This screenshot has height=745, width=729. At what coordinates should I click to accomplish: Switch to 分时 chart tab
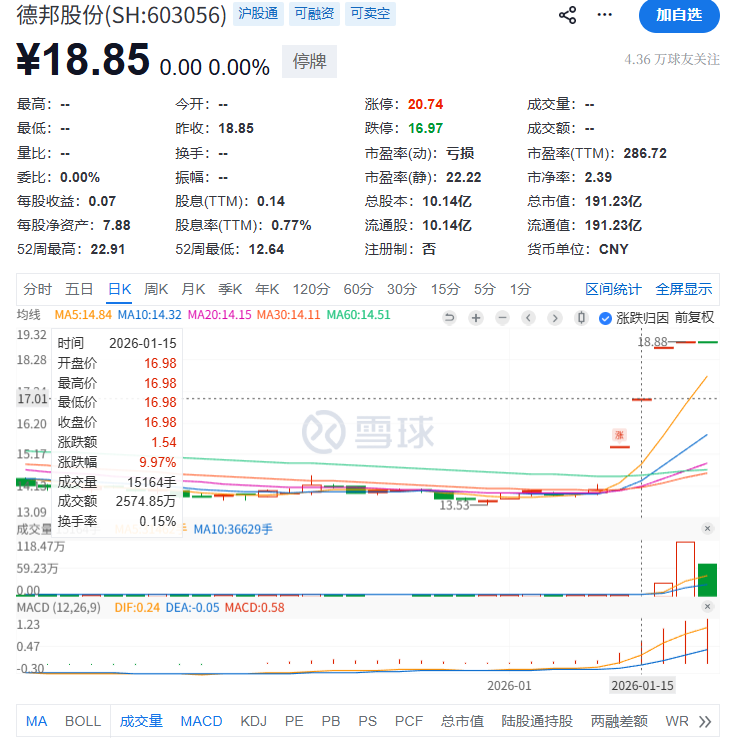tap(38, 289)
